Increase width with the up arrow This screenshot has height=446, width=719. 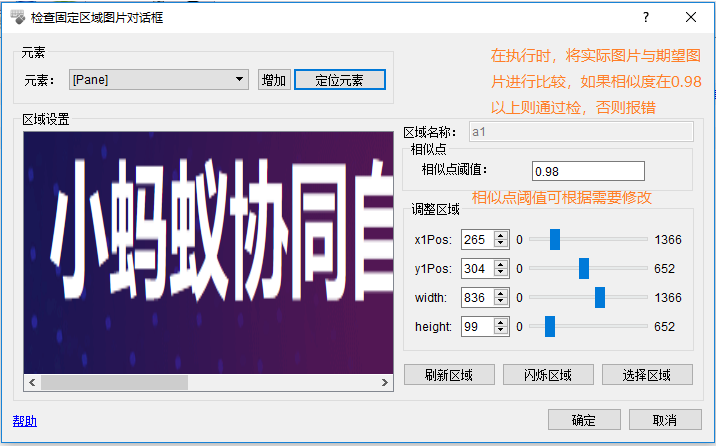coord(501,294)
